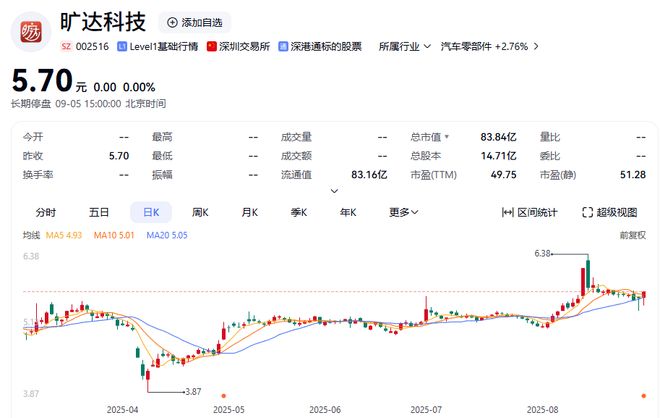Add stock via 添加自选 button
Screen dimensions: 660x418
194,23
